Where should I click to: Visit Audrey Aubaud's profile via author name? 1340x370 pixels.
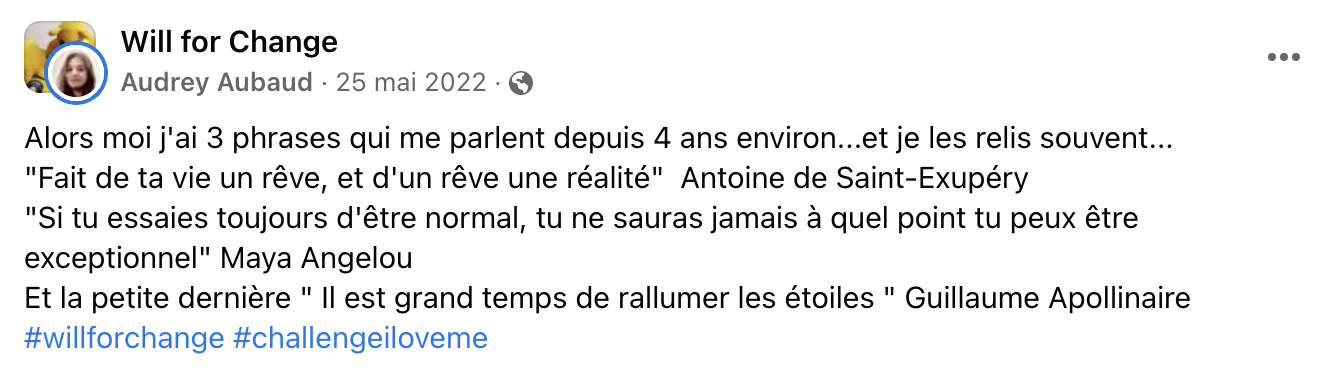point(217,83)
